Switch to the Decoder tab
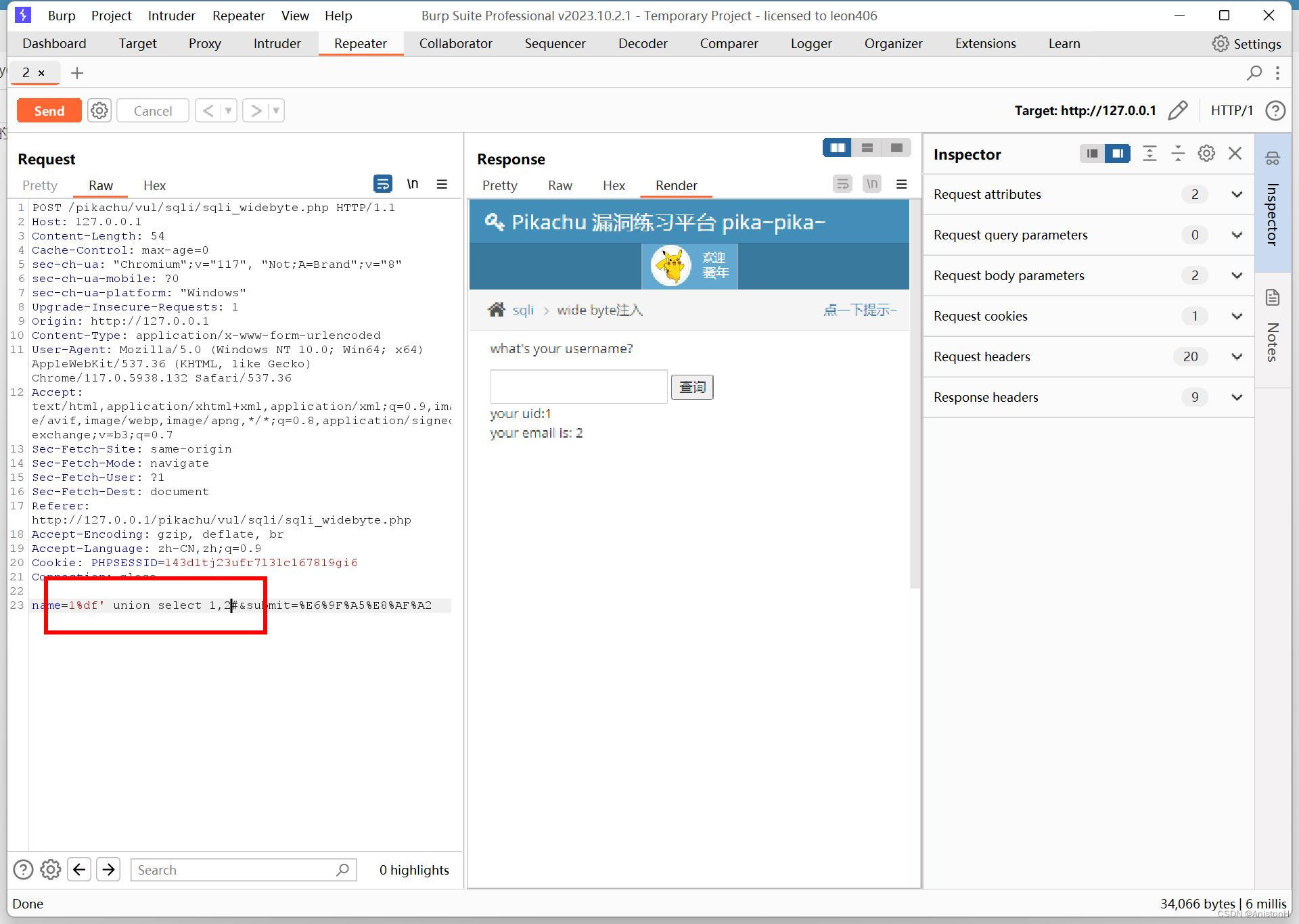Image resolution: width=1299 pixels, height=924 pixels. pos(643,43)
